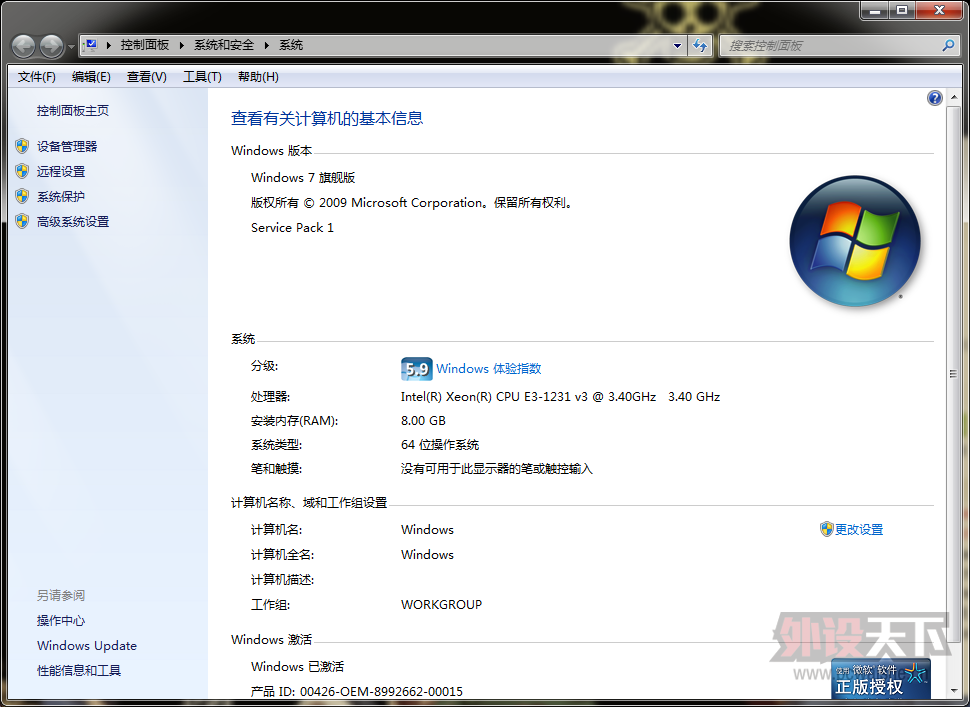Click Windows 已激活 text

pos(298,667)
